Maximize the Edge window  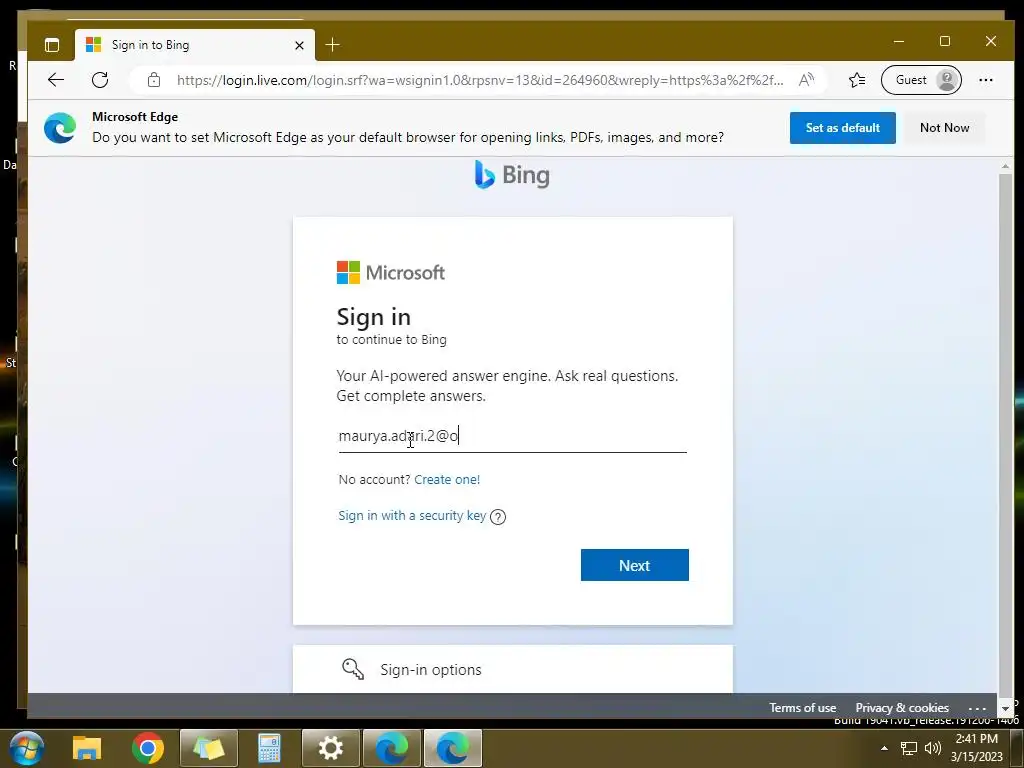(x=944, y=41)
